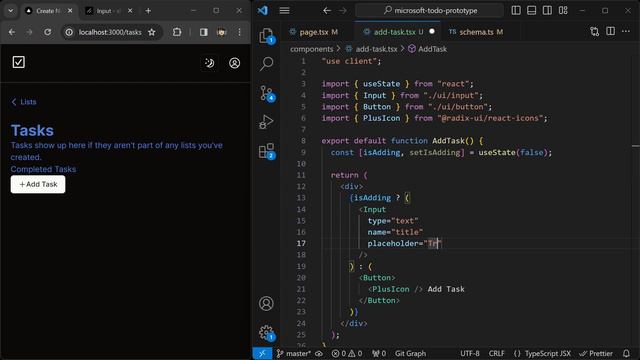The image size is (640, 360).
Task: Open editor More Actions menu
Action: tap(626, 31)
